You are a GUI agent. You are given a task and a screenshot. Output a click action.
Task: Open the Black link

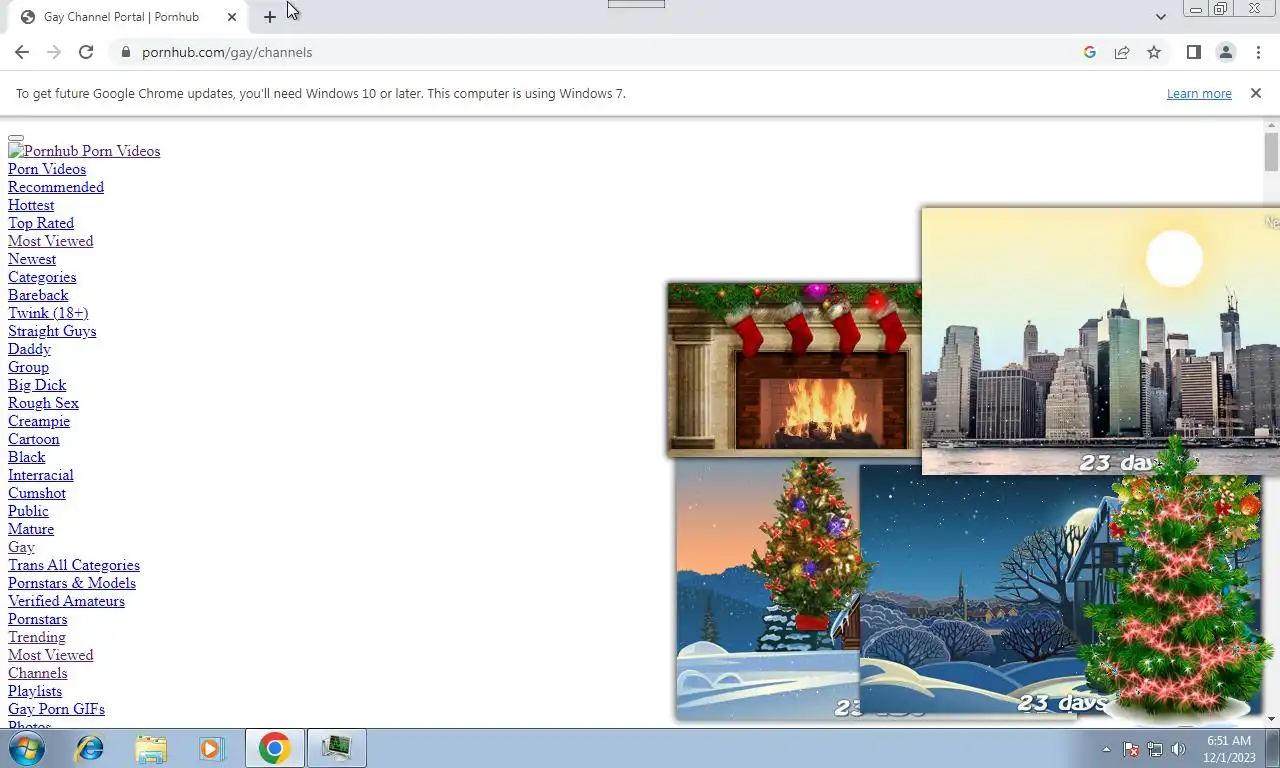(27, 457)
